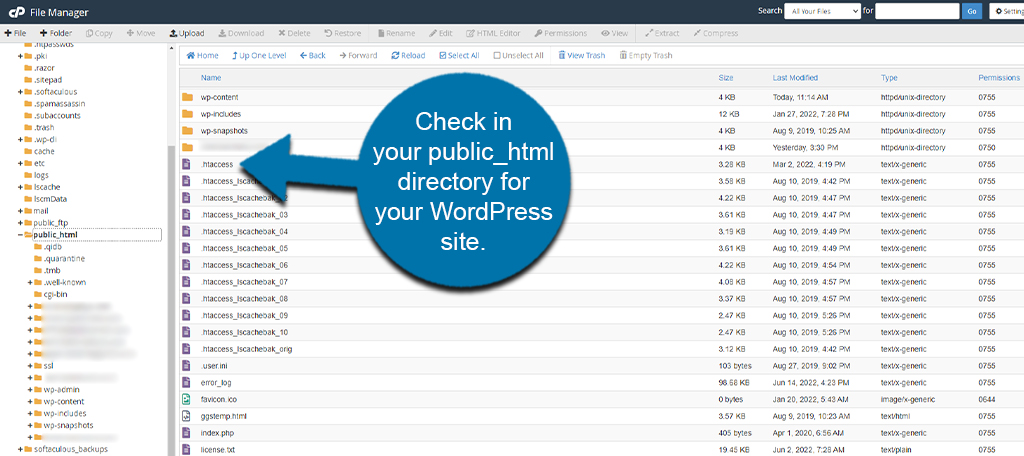Click the Move toolbar button

[141, 33]
